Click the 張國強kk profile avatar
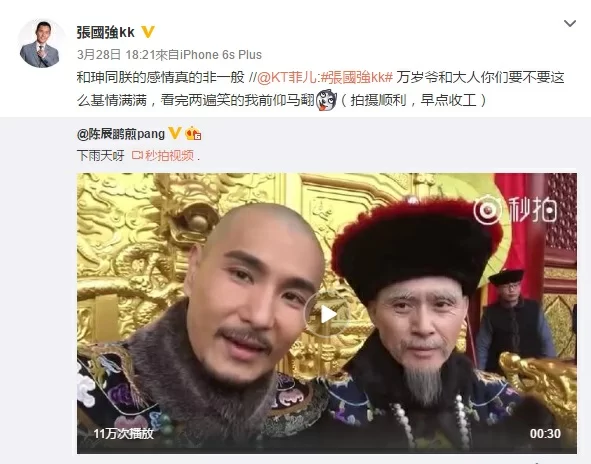This screenshot has height=464, width=591. (40, 44)
